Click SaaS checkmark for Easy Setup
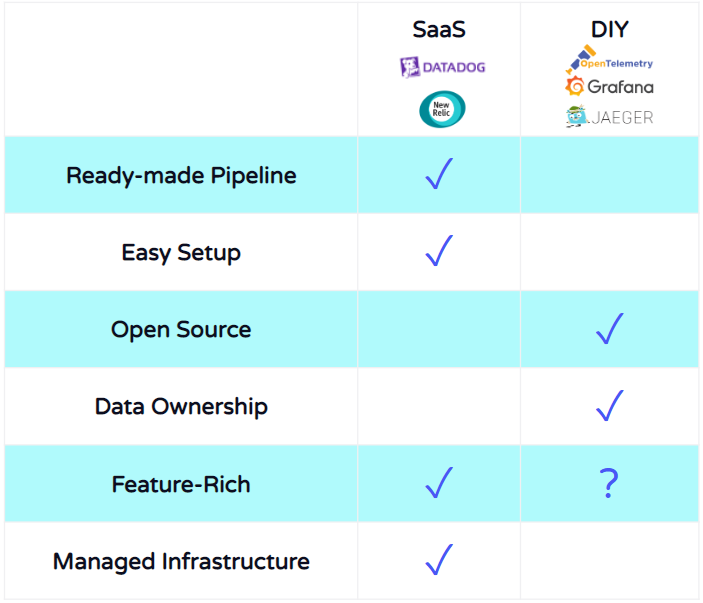This screenshot has width=703, height=603. (439, 251)
